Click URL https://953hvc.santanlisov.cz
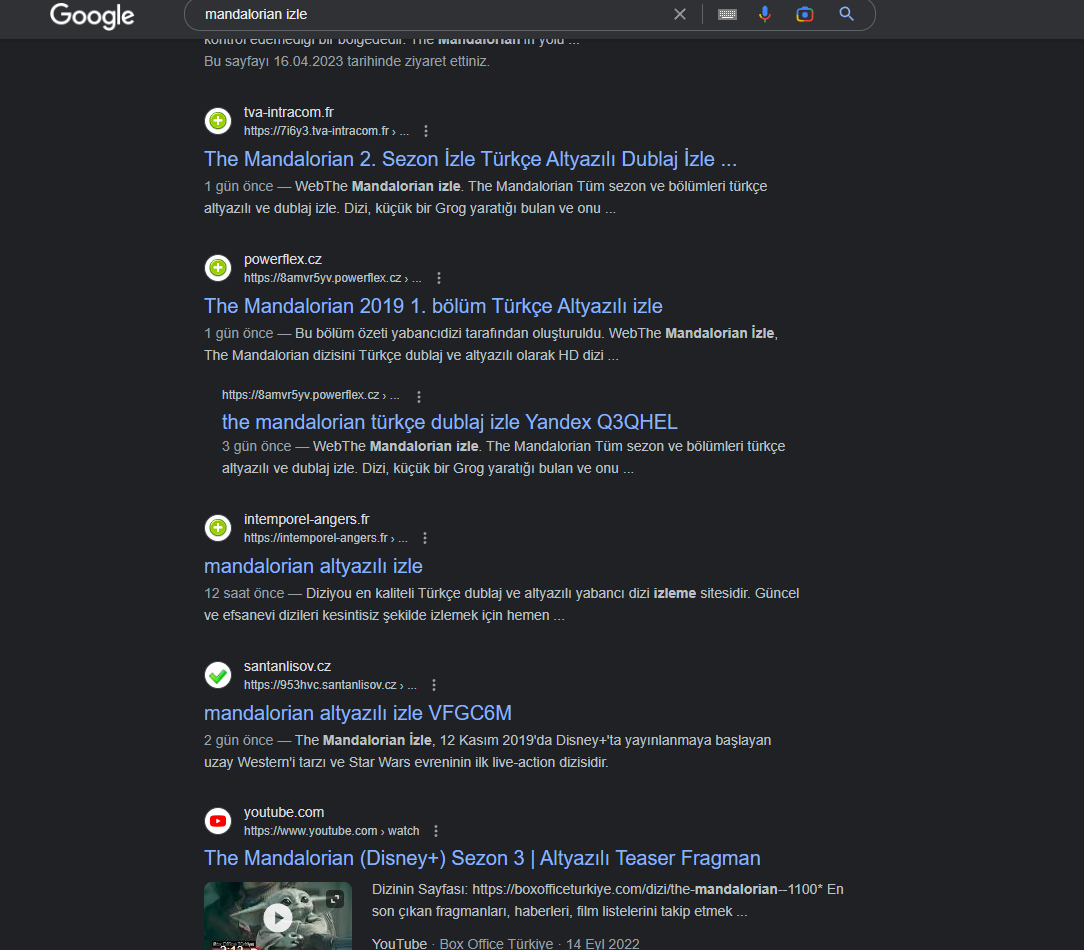Image resolution: width=1084 pixels, height=950 pixels. pos(330,685)
